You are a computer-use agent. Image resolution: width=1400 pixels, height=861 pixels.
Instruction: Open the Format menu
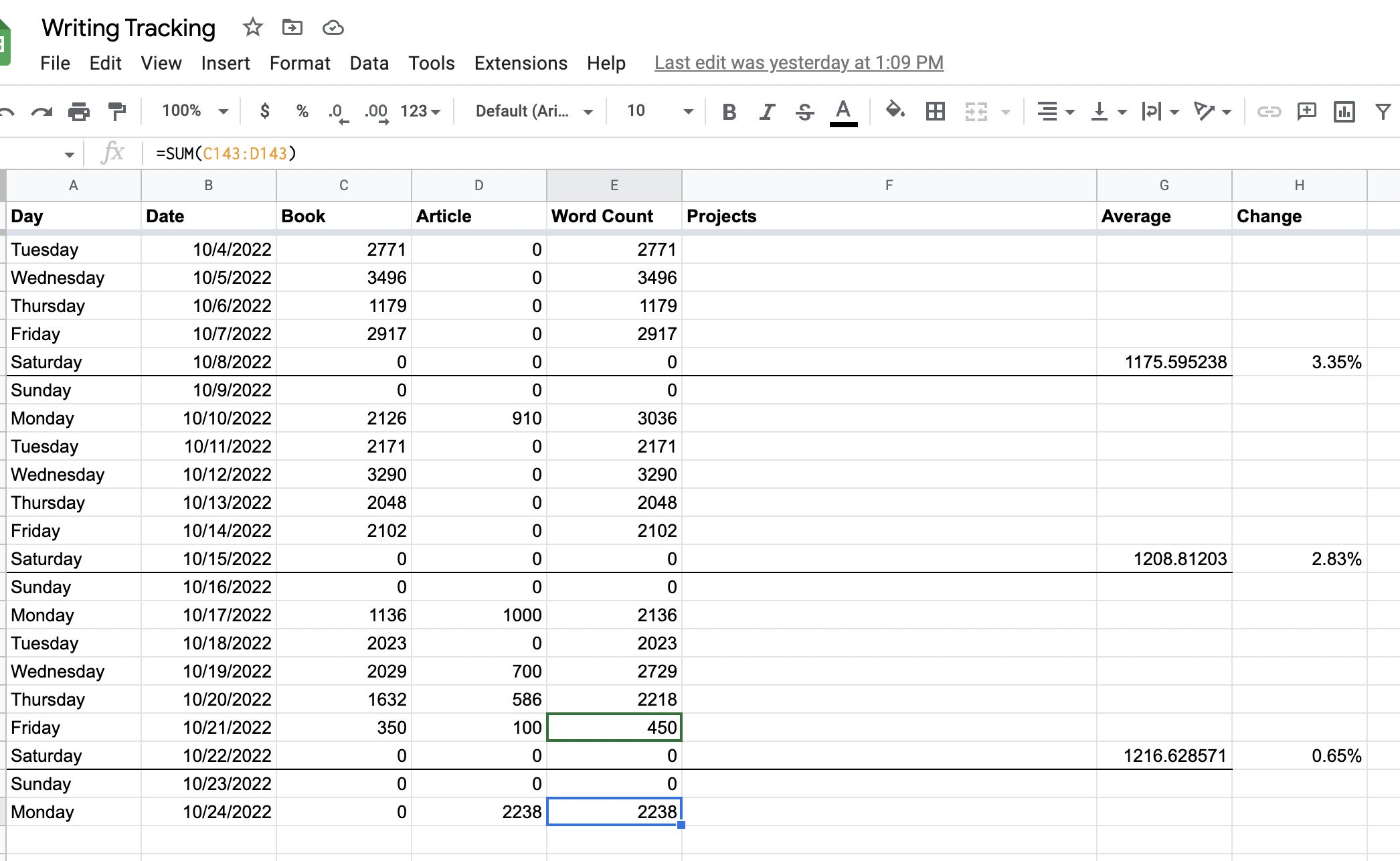(x=300, y=63)
